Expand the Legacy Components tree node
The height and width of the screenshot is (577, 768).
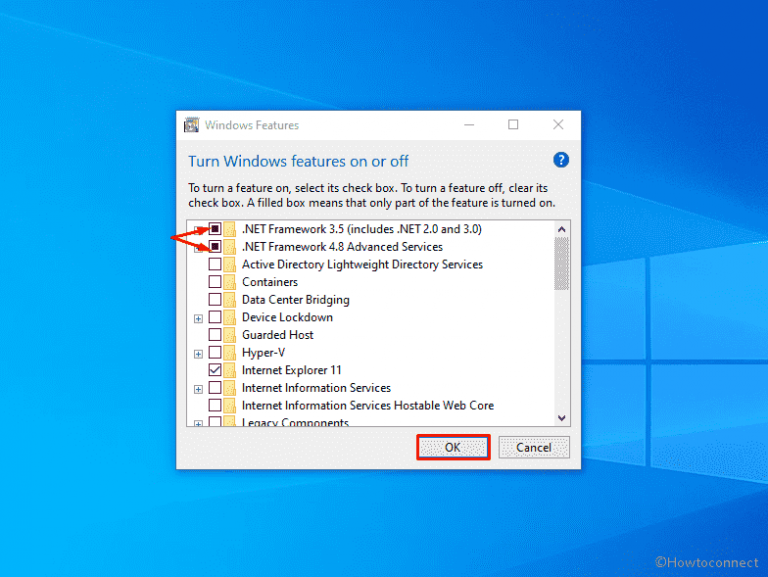click(198, 423)
